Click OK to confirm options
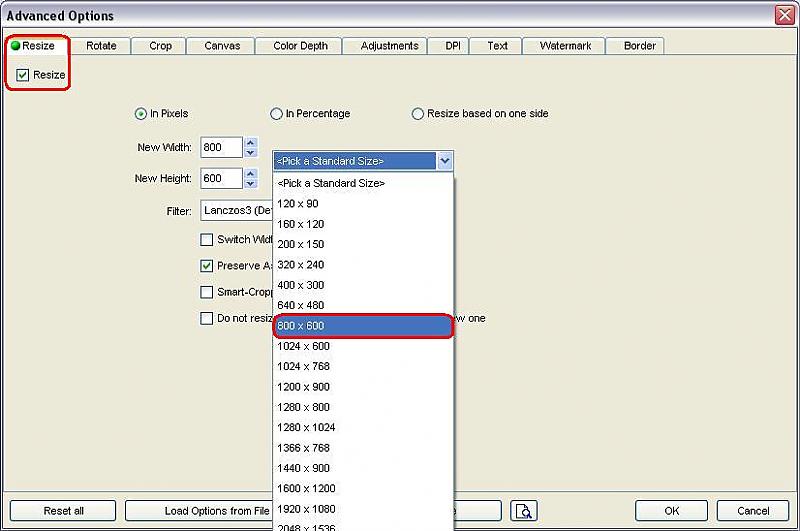This screenshot has height=531, width=800. [x=671, y=511]
